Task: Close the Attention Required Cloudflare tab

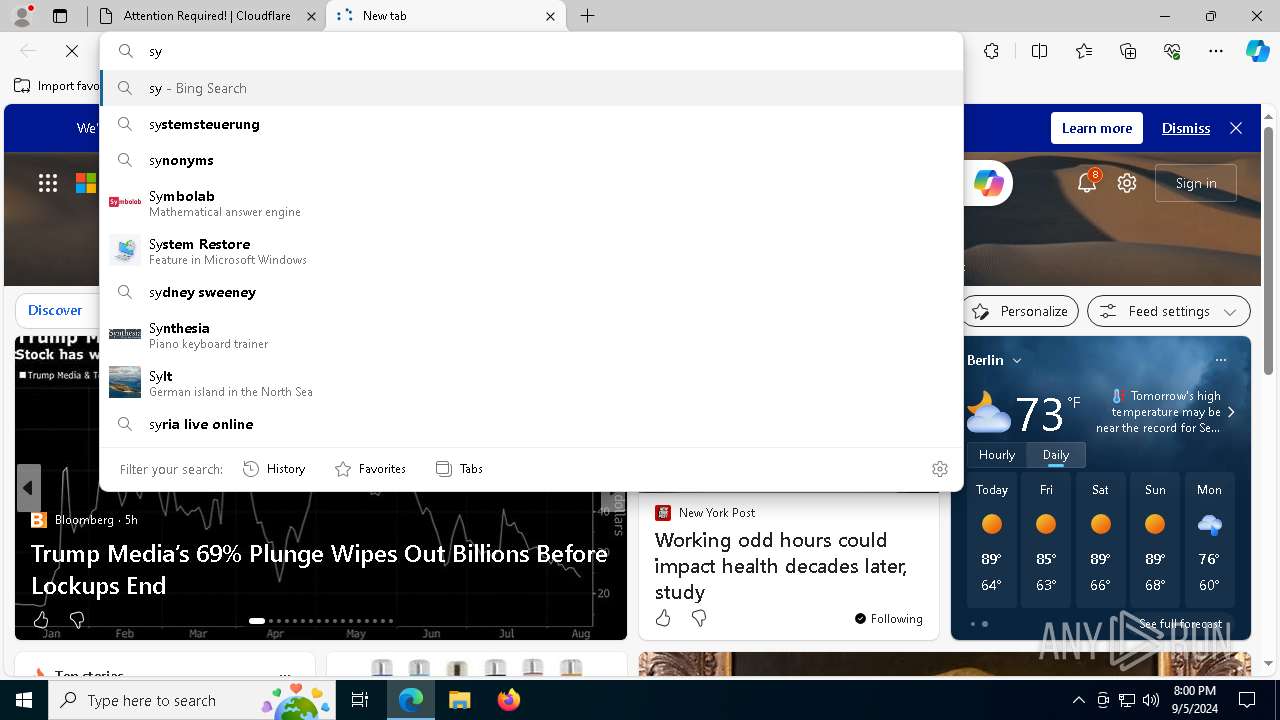Action: coord(311,16)
